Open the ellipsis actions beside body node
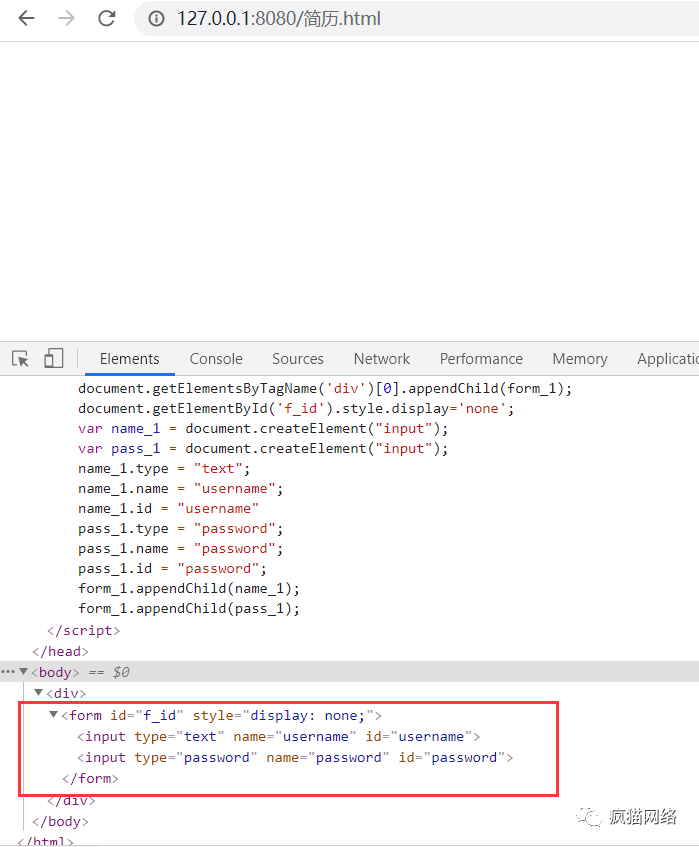This screenshot has width=699, height=847. (8, 672)
